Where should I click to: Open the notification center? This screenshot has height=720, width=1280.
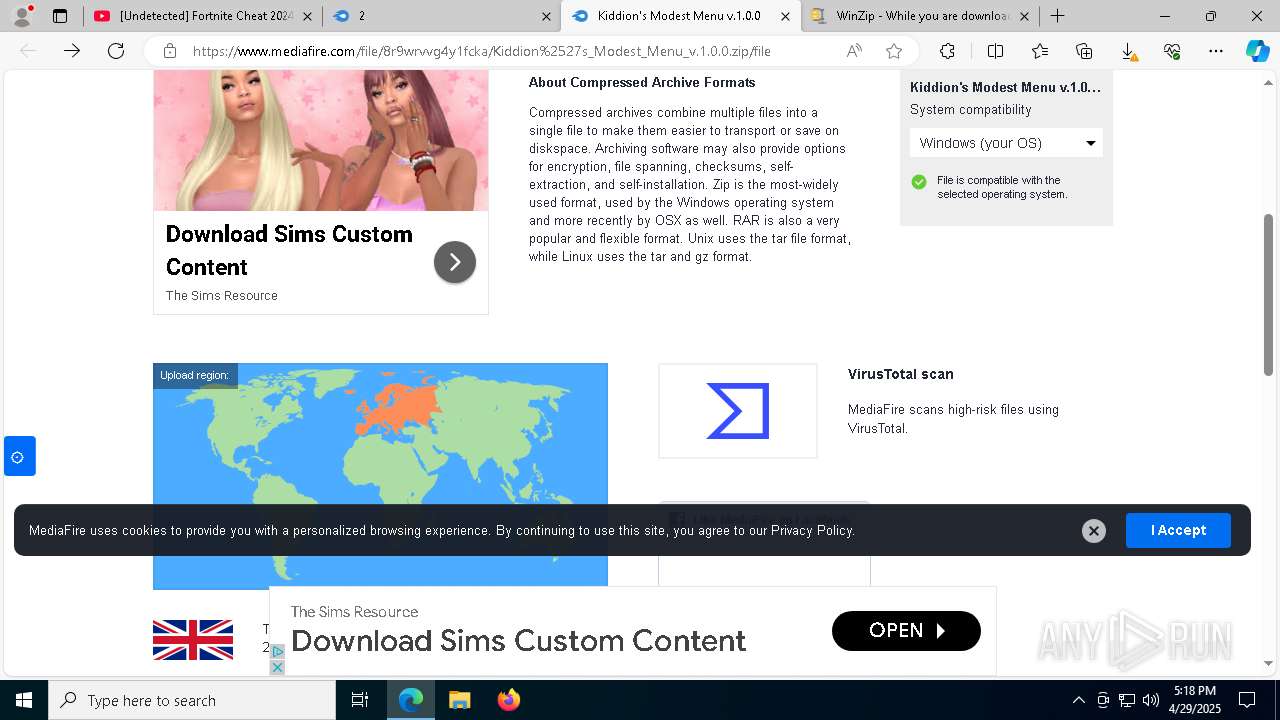(1247, 700)
